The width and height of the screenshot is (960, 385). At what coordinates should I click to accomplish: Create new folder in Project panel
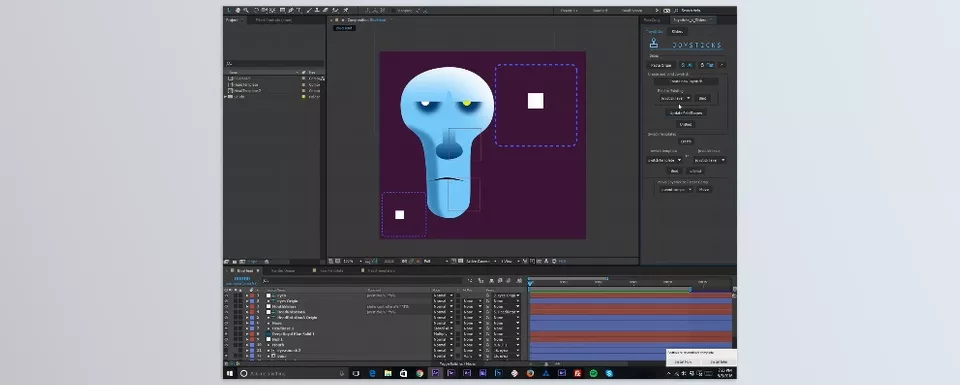tap(234, 261)
